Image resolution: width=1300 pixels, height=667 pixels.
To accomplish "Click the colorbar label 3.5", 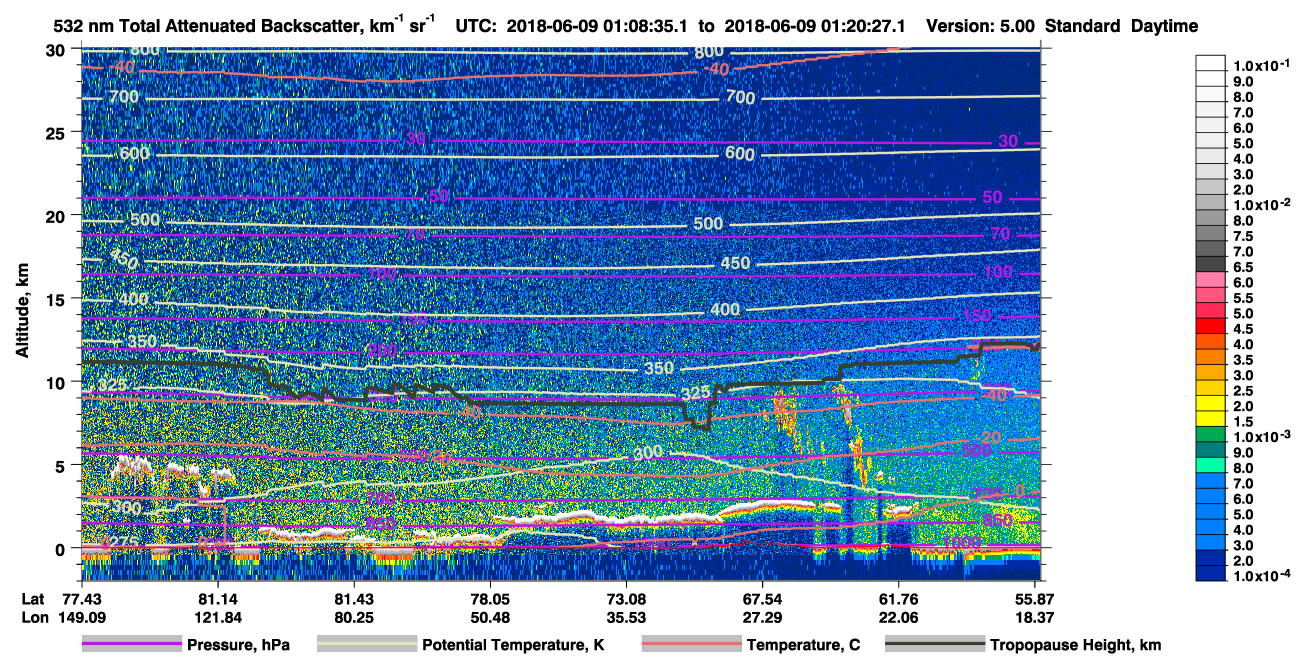I will (1245, 360).
